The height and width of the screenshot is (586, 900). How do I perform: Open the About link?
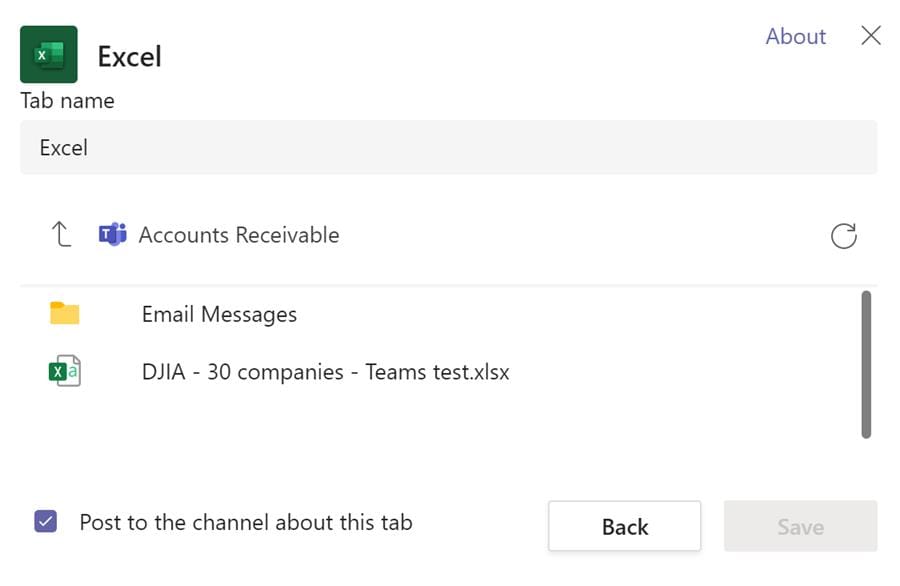click(794, 36)
